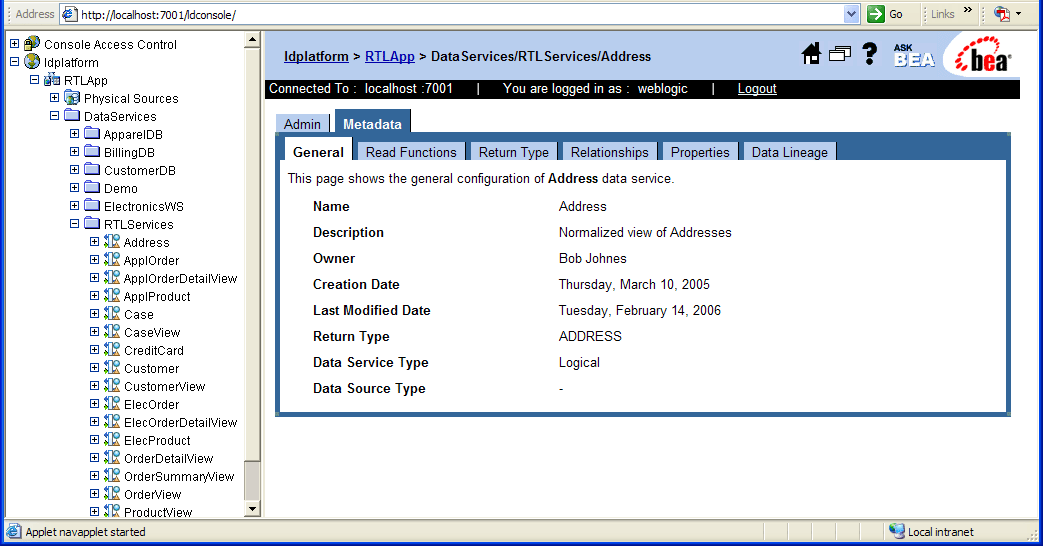
Task: Expand the Console Access Control node
Action: pyautogui.click(x=15, y=44)
